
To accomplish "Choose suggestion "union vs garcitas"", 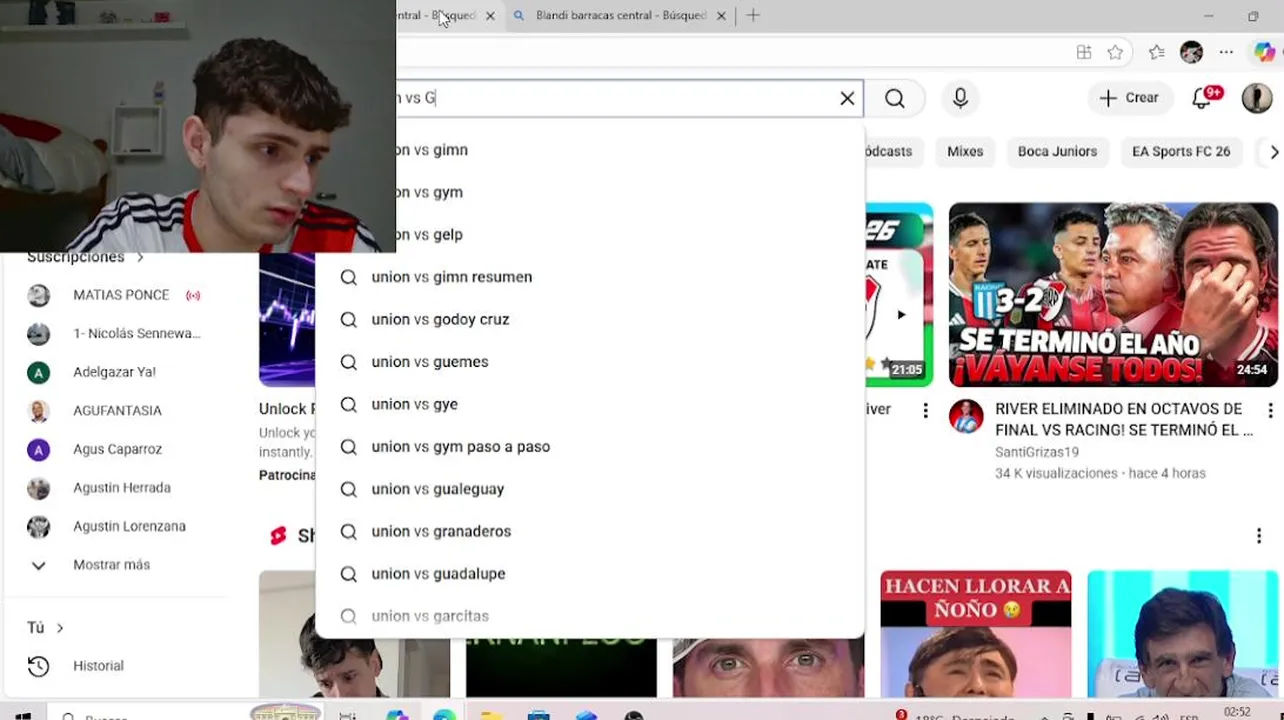I will [x=590, y=616].
